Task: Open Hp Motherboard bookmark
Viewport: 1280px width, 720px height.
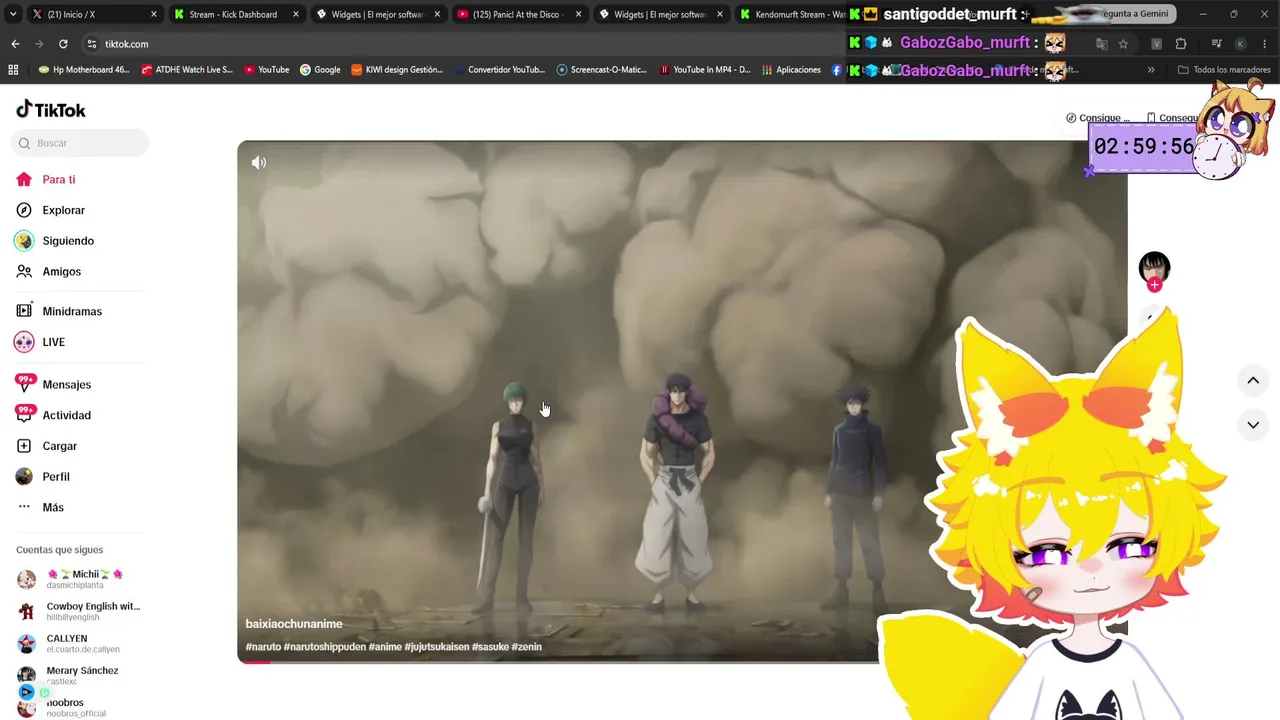Action: click(84, 70)
